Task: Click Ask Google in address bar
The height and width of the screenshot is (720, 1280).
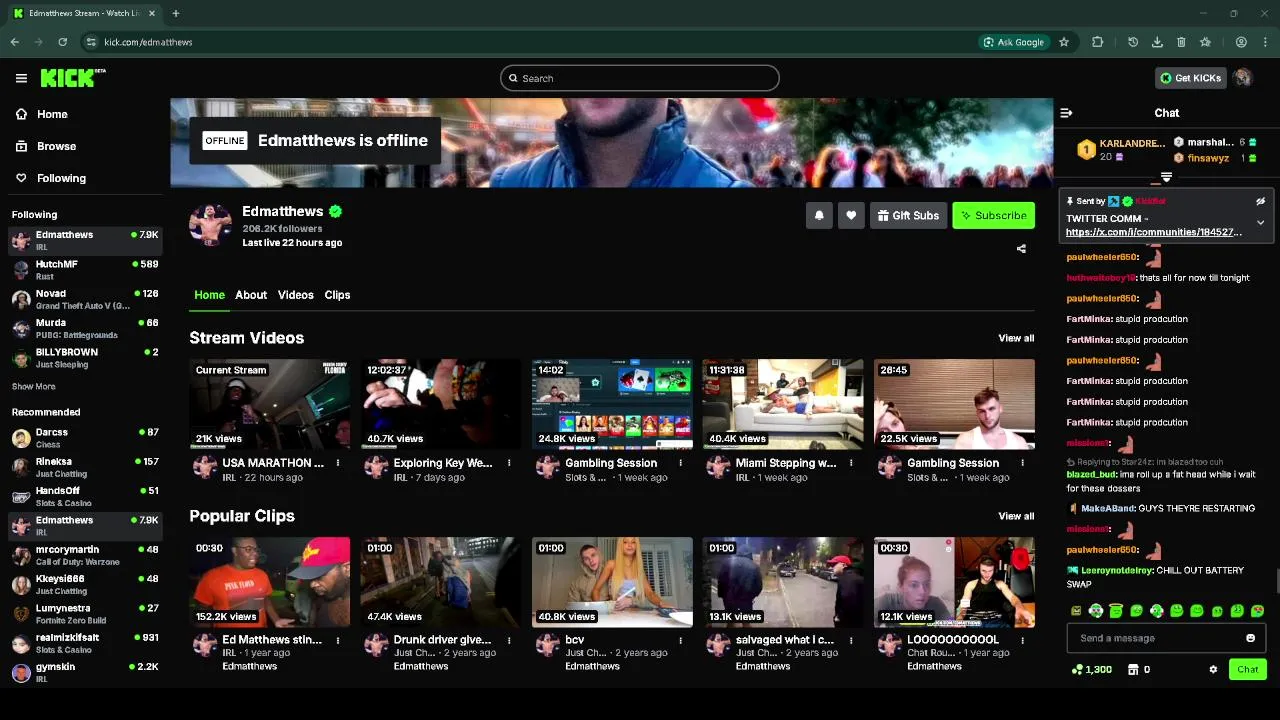Action: [1014, 42]
